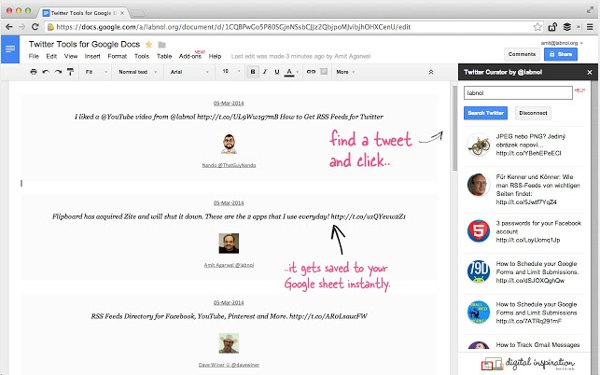
Task: Open the Format menu
Action: click(117, 56)
